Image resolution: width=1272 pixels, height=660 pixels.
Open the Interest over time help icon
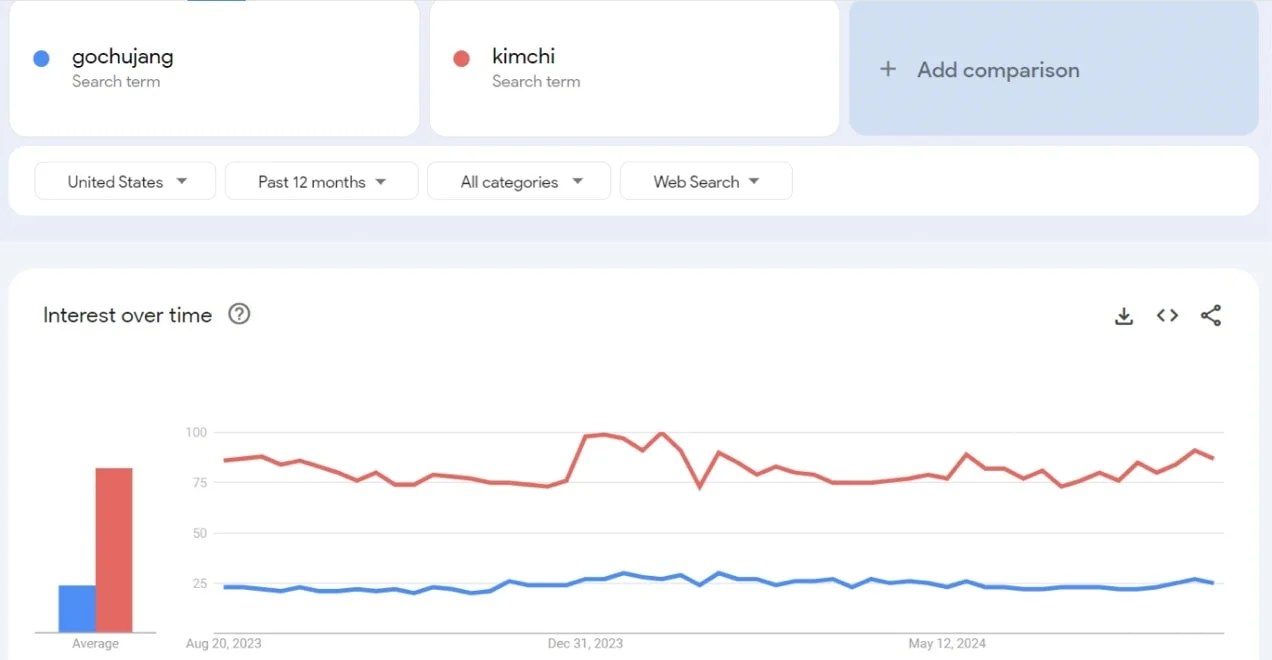pyautogui.click(x=239, y=314)
